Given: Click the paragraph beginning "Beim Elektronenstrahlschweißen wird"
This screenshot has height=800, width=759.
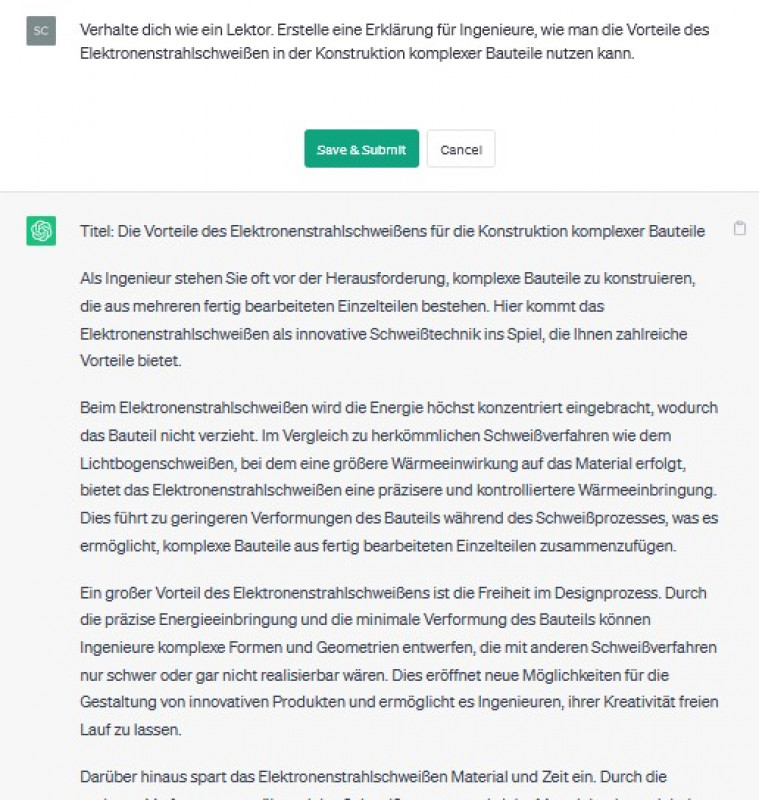Looking at the screenshot, I should tap(398, 477).
